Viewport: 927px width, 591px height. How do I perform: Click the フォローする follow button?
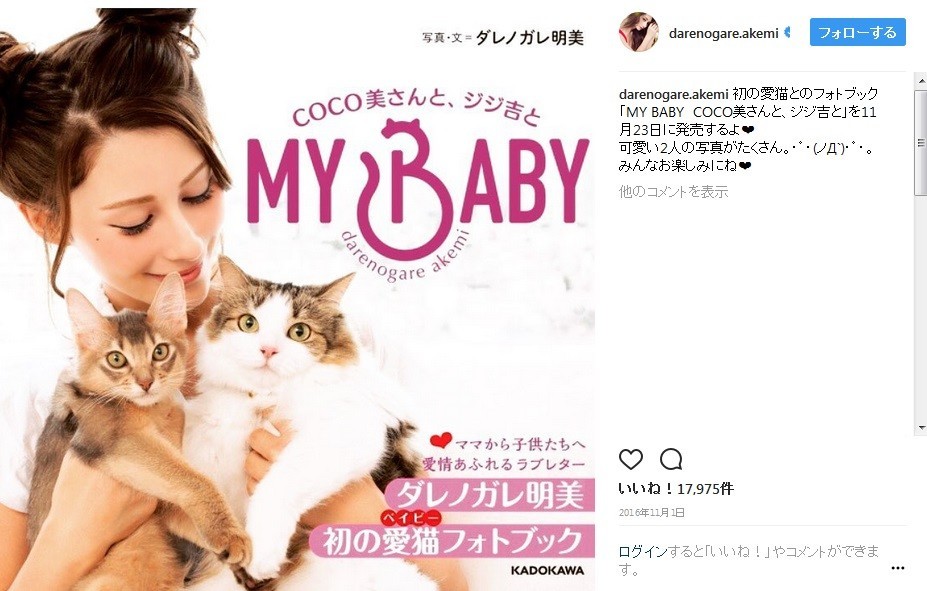(x=857, y=32)
